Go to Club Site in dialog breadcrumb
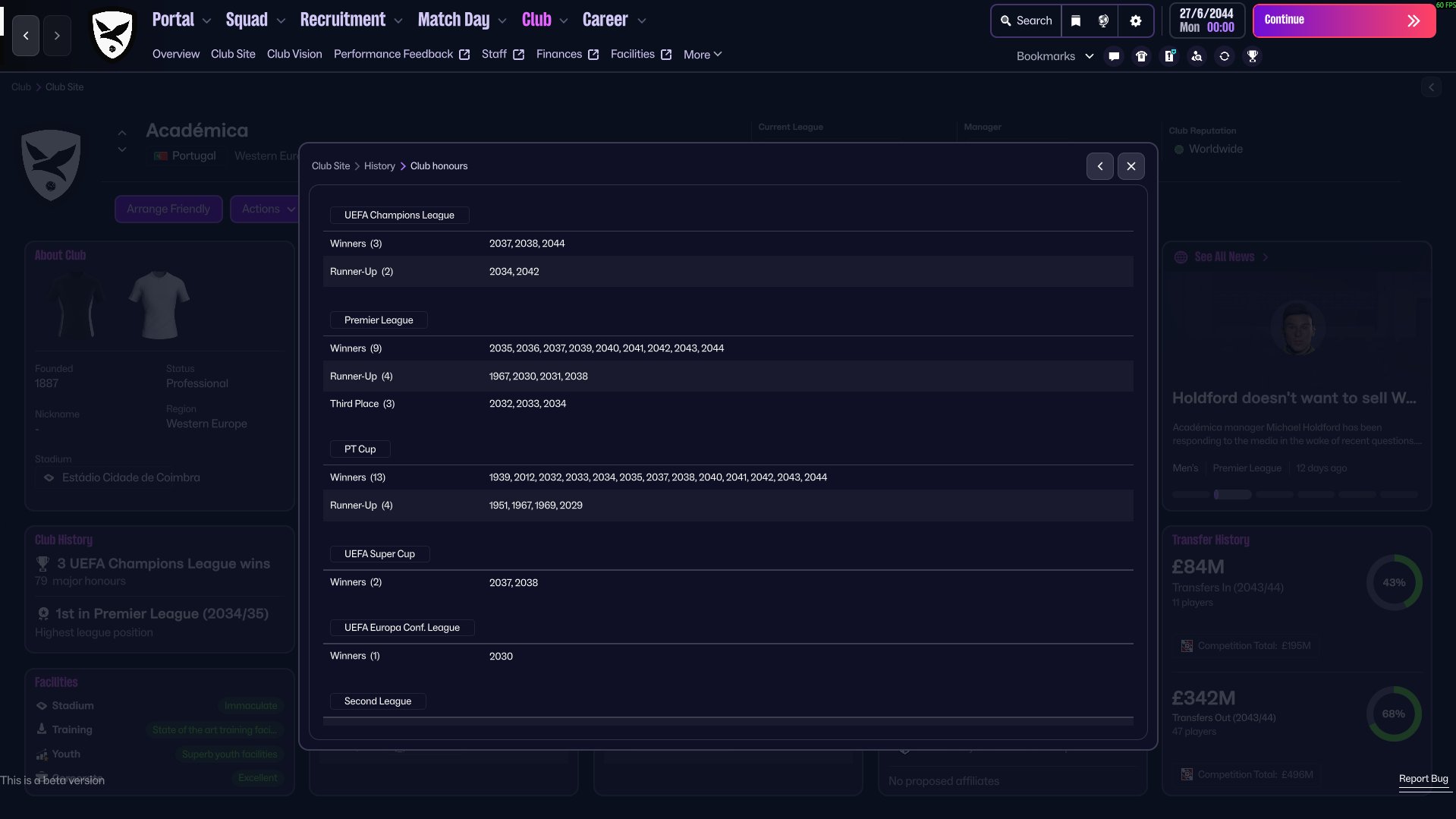The height and width of the screenshot is (819, 1456). 331,166
